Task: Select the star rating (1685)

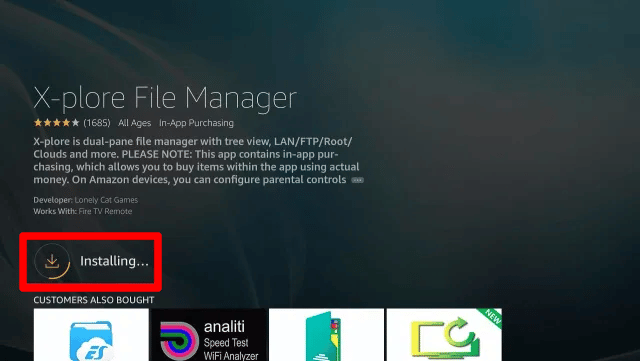Action: [72, 123]
